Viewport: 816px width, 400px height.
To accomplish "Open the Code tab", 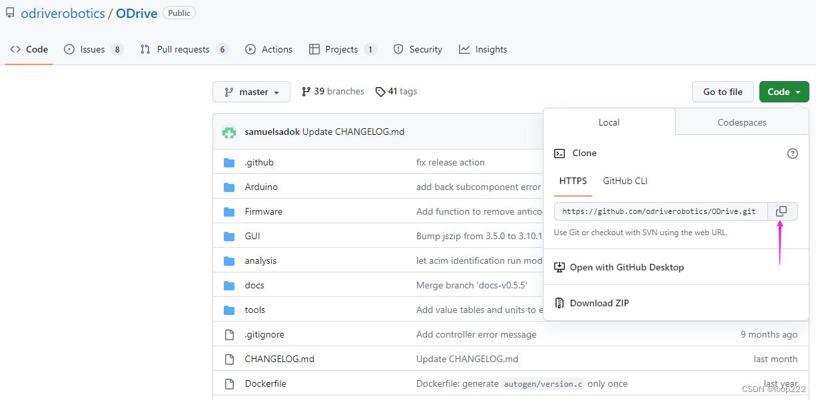I will (29, 49).
